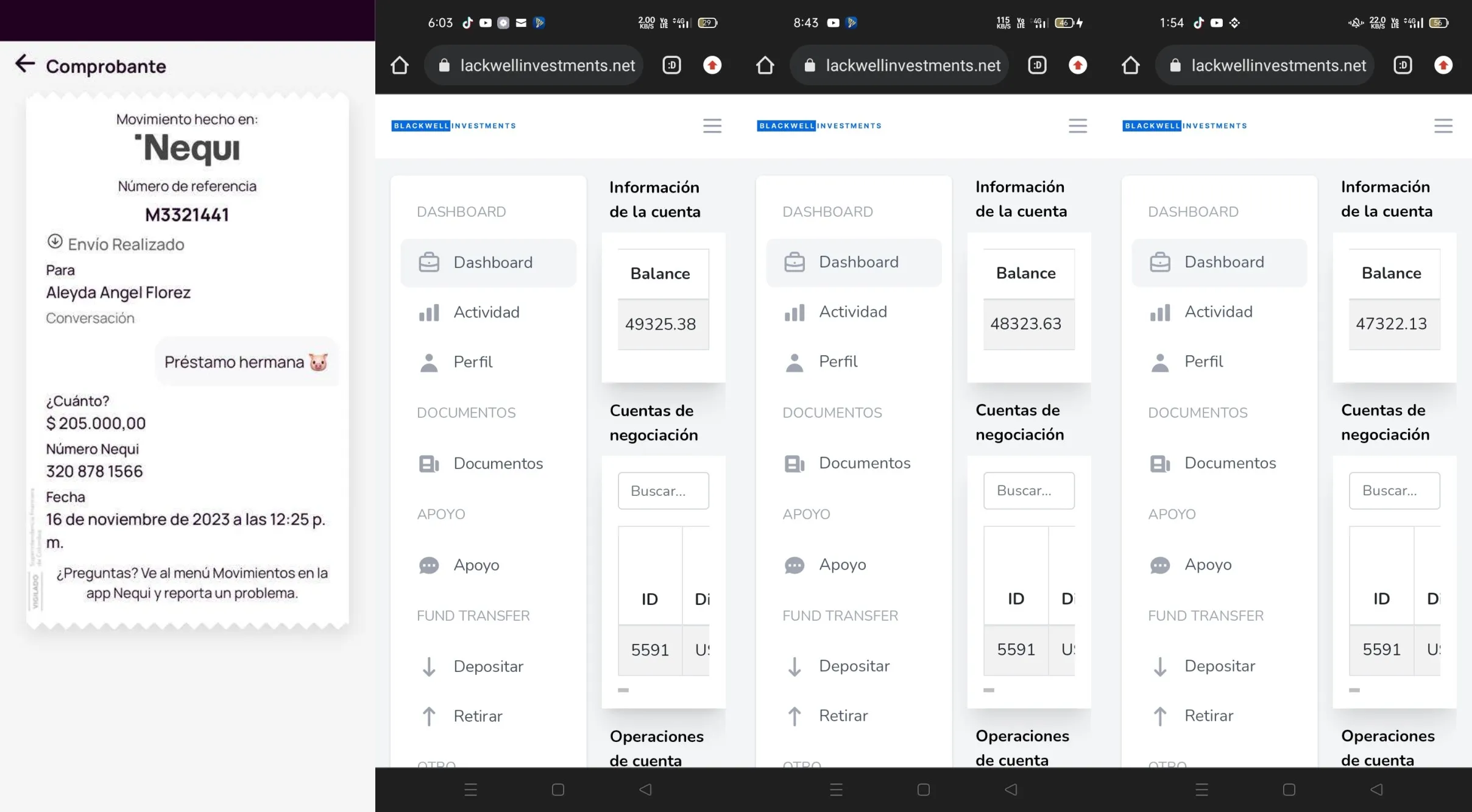Click Blackwell Investments logo in the 1:54 screen

click(1185, 125)
